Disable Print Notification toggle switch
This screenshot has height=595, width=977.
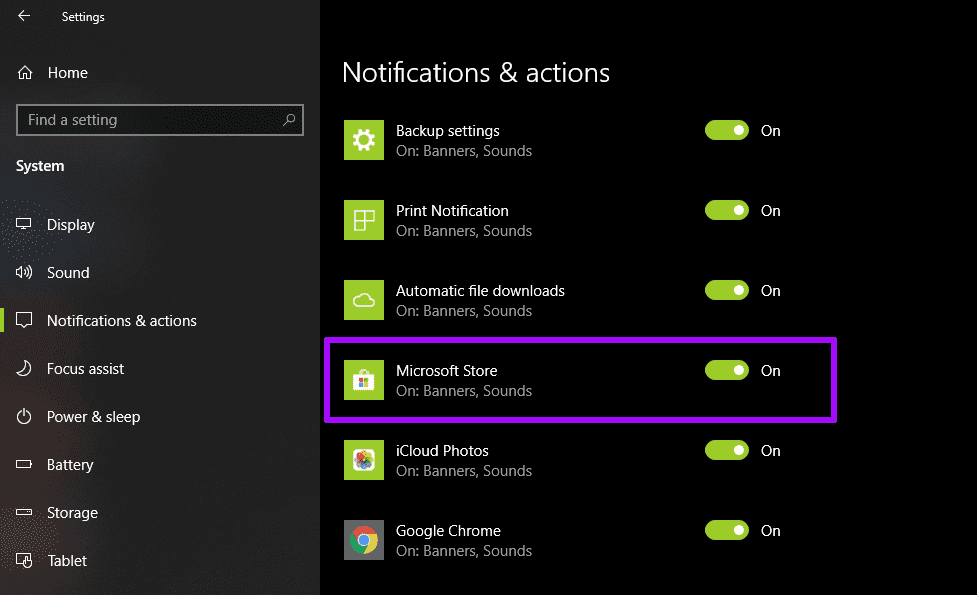click(x=727, y=210)
